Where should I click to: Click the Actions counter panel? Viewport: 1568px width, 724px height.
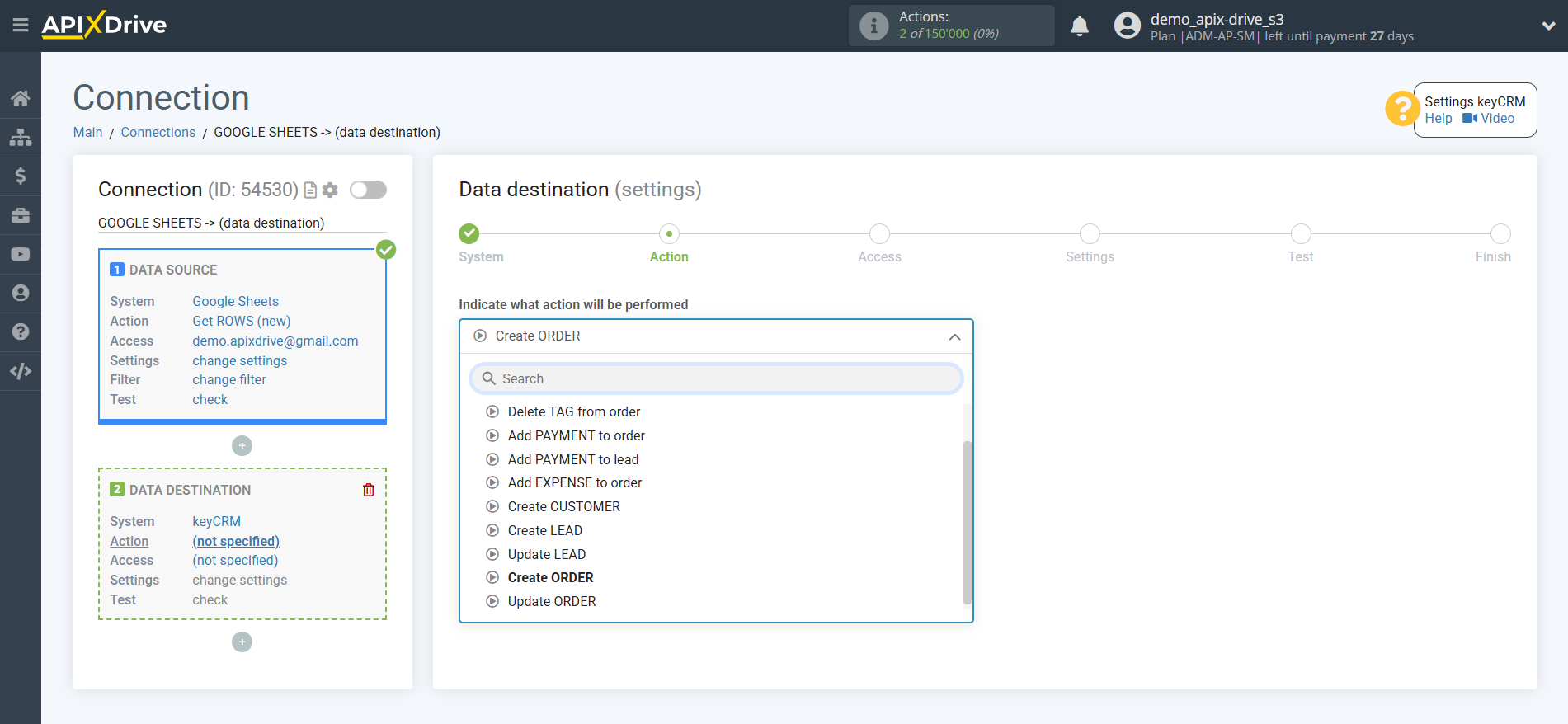pyautogui.click(x=951, y=26)
